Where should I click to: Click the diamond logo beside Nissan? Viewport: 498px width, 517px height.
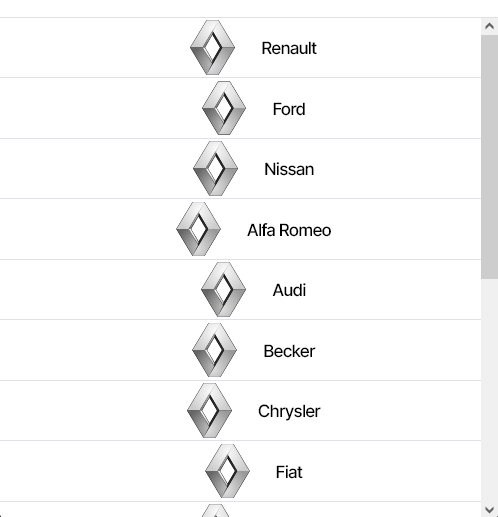tap(215, 168)
